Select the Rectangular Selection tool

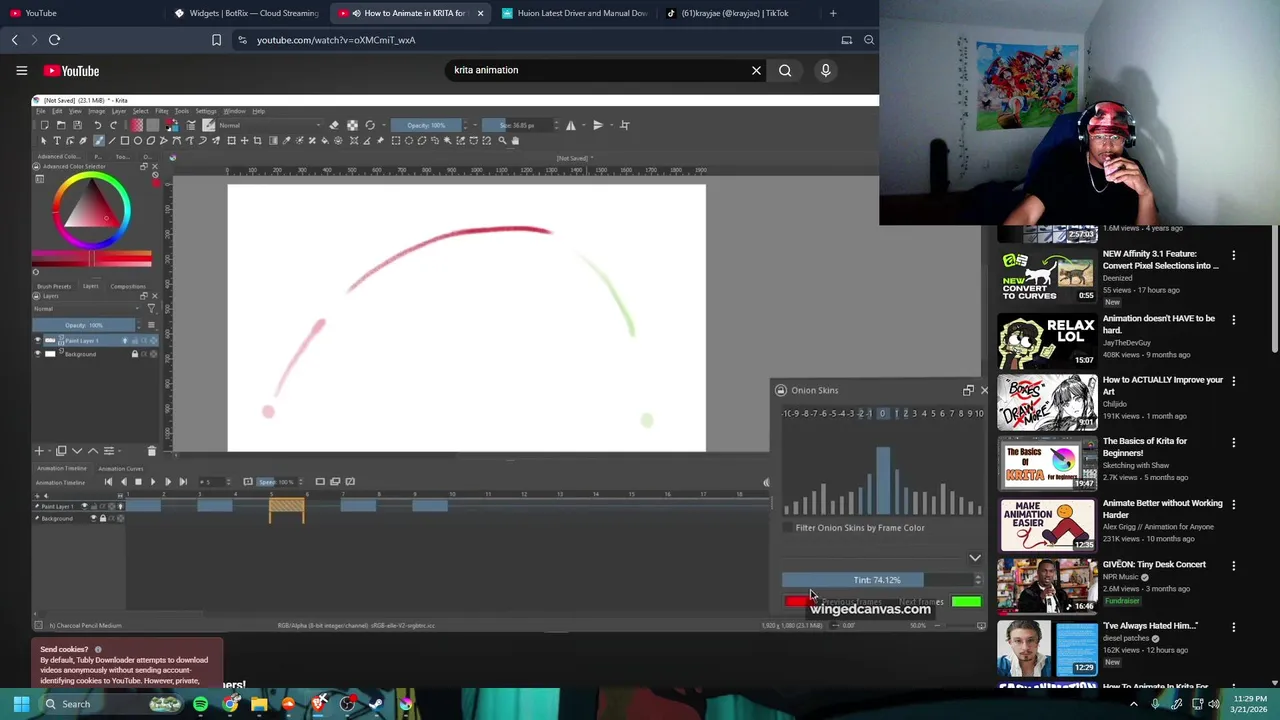coord(396,141)
